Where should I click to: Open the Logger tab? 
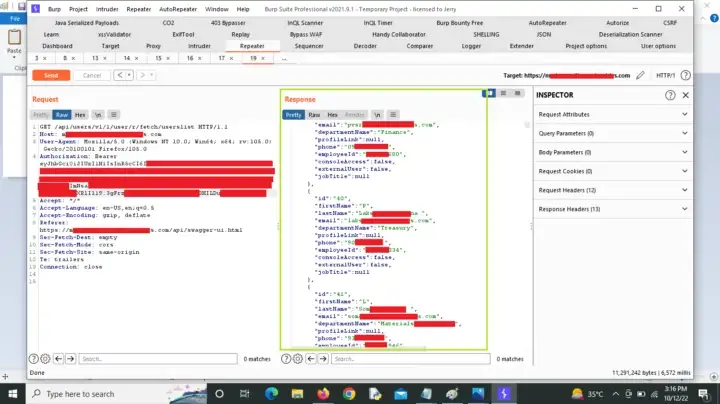point(471,46)
